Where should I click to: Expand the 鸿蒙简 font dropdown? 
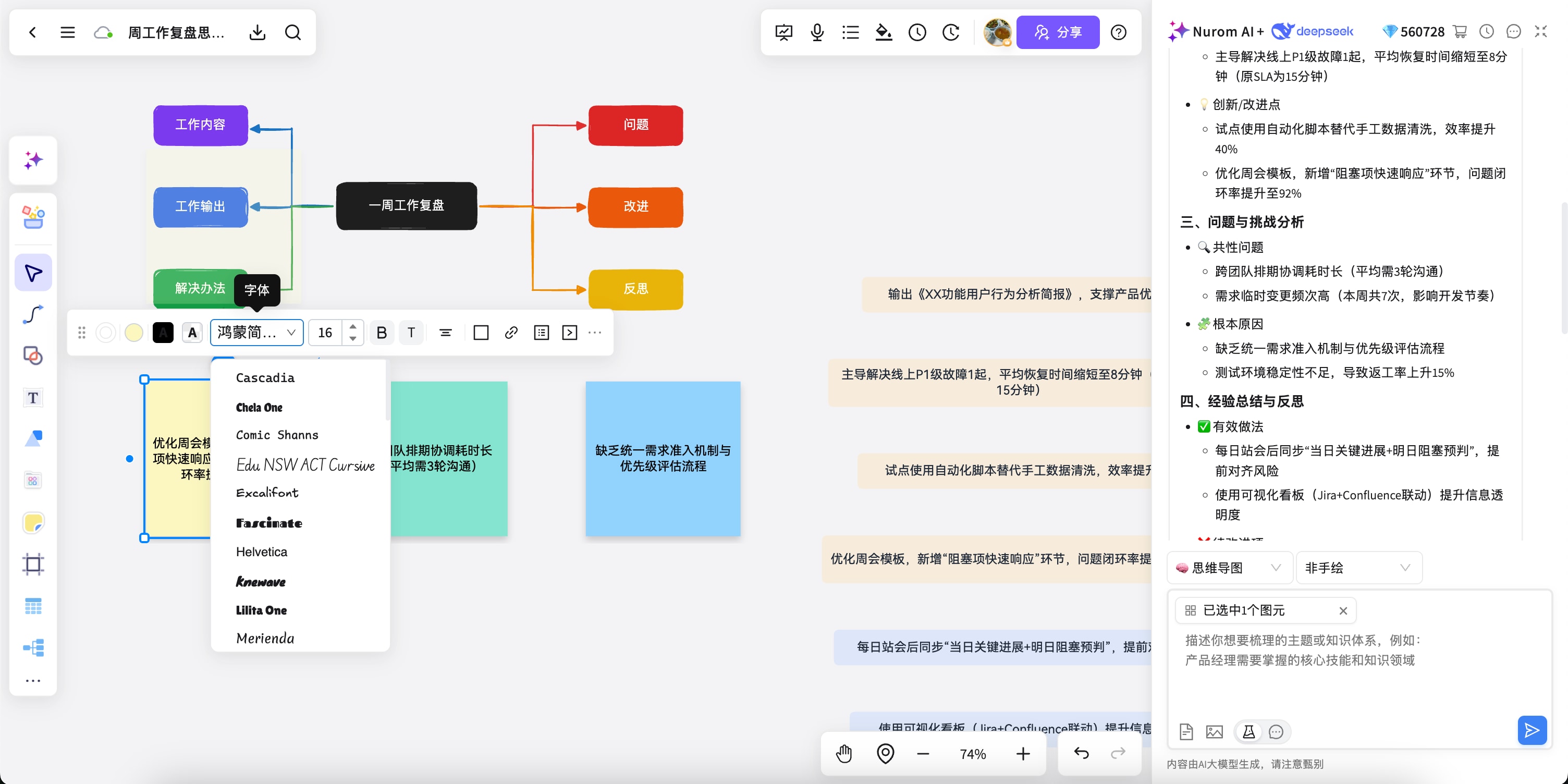coord(257,333)
